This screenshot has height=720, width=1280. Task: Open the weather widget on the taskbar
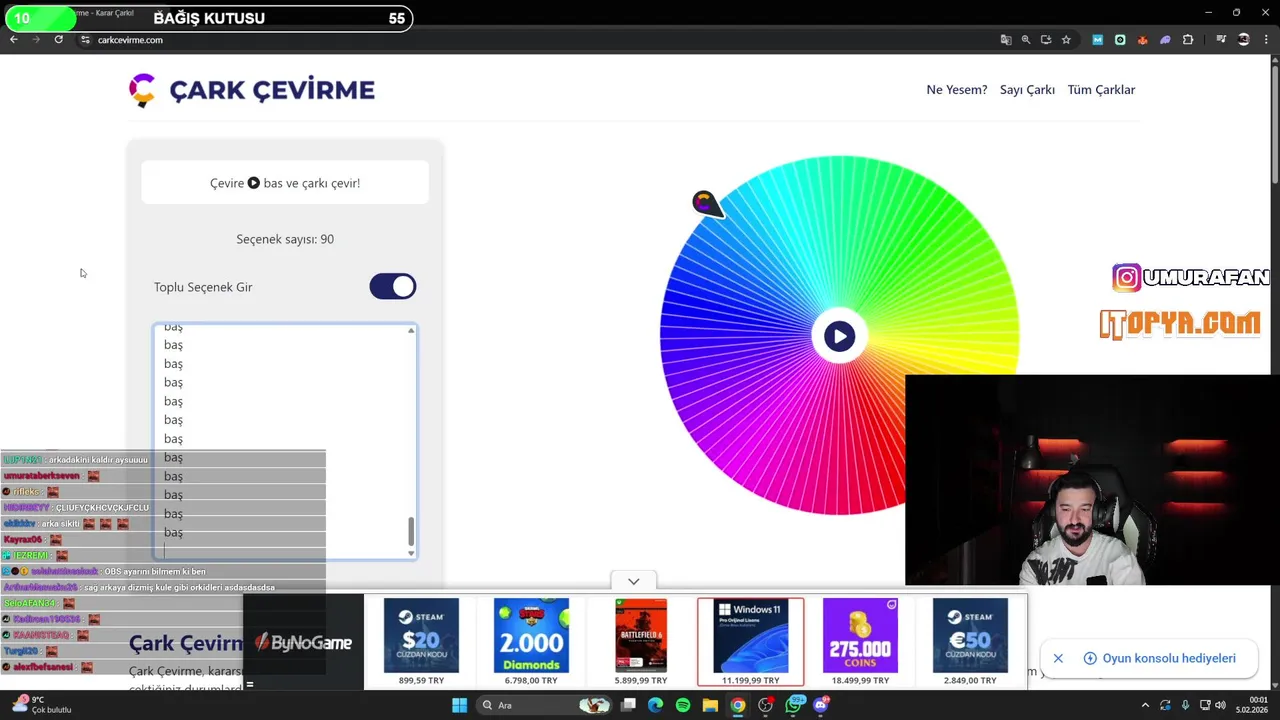(x=41, y=705)
